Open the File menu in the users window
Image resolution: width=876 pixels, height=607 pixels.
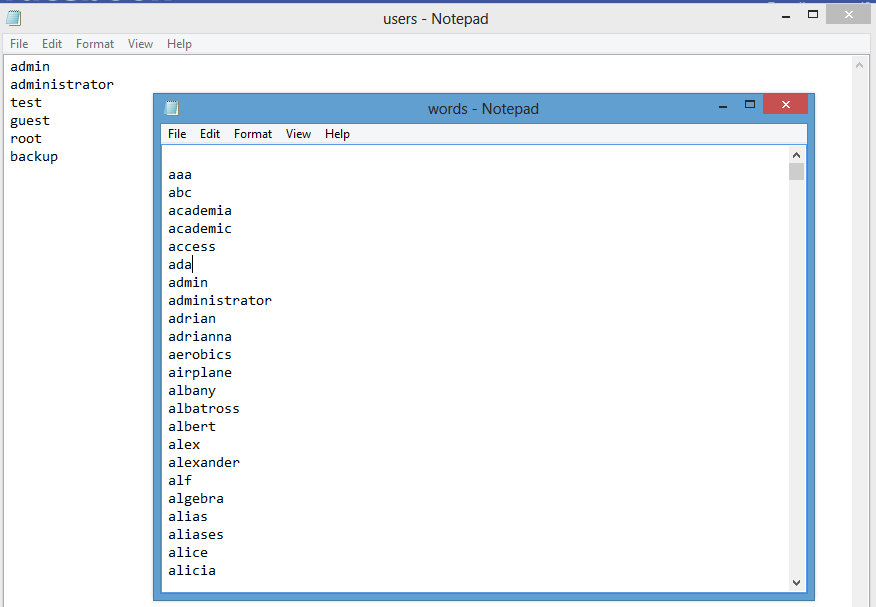(x=18, y=43)
